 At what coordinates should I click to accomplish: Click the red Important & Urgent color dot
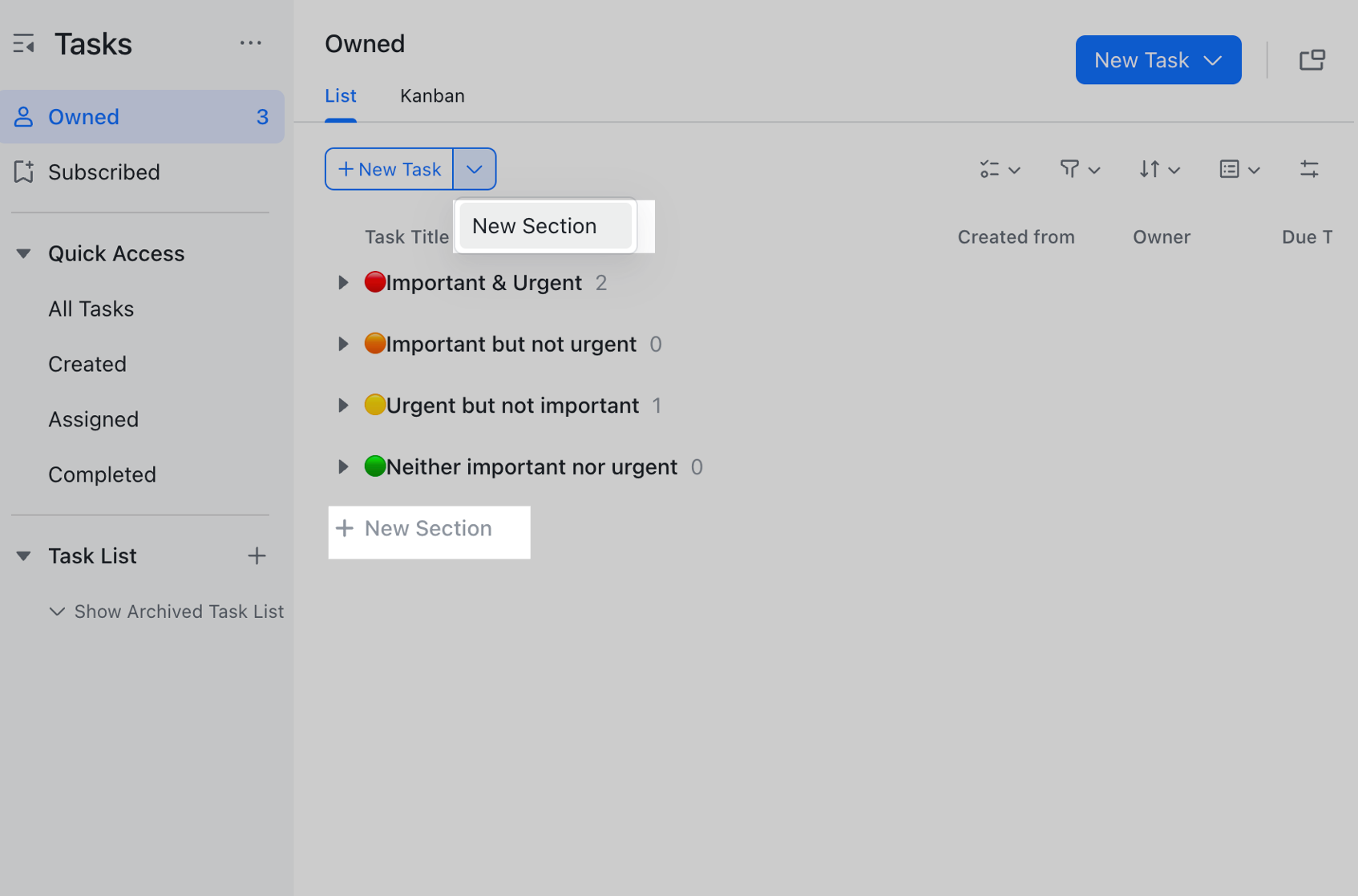(375, 281)
